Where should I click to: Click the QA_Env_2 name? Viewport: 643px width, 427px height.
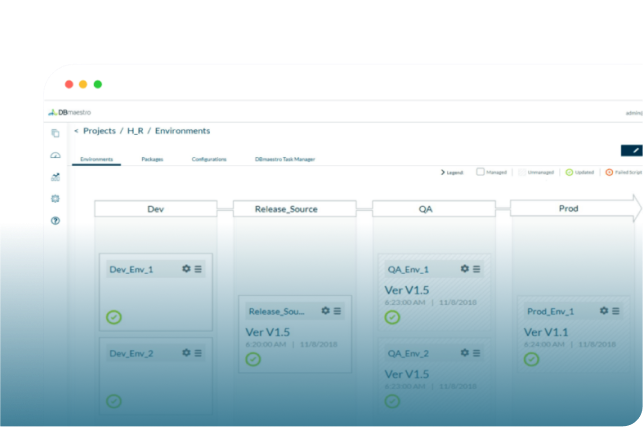point(408,354)
